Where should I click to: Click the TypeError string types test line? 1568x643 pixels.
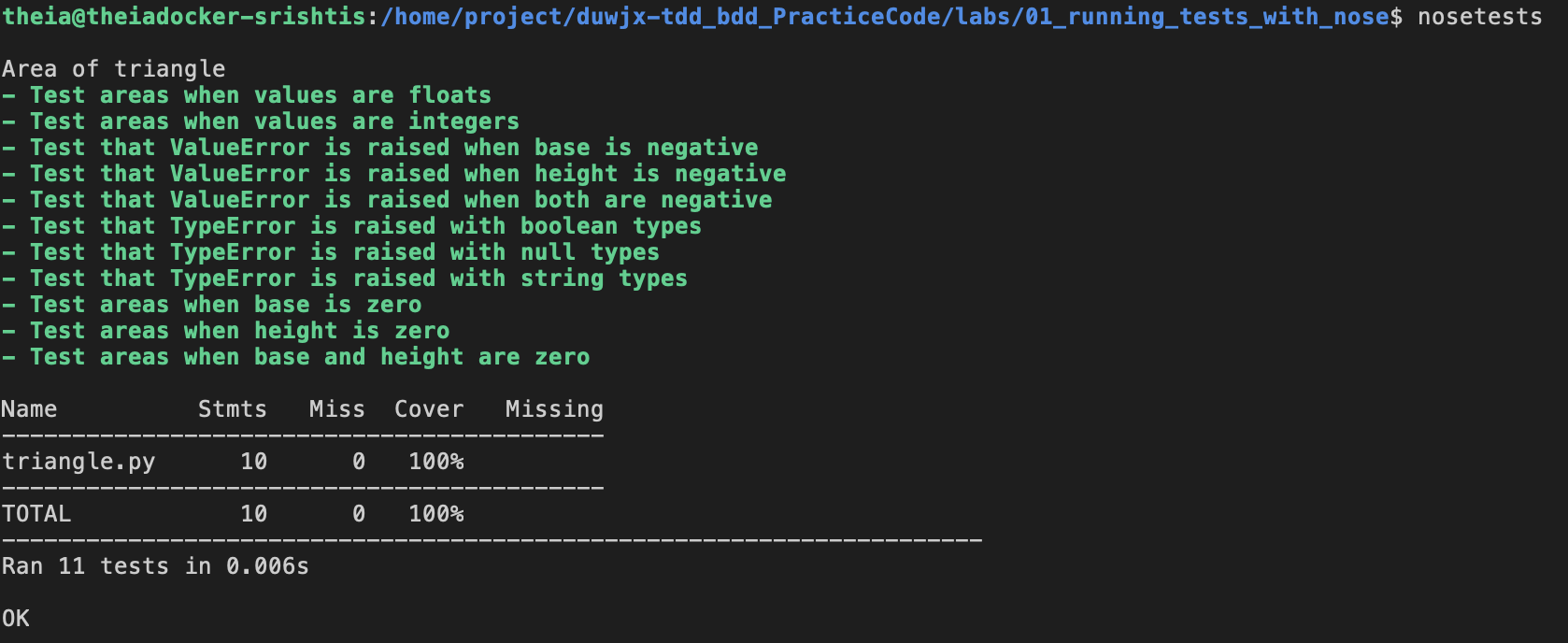[x=345, y=279]
